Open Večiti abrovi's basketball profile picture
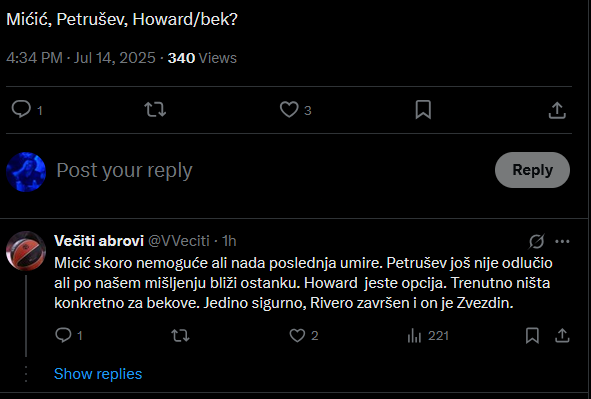 click(26, 251)
